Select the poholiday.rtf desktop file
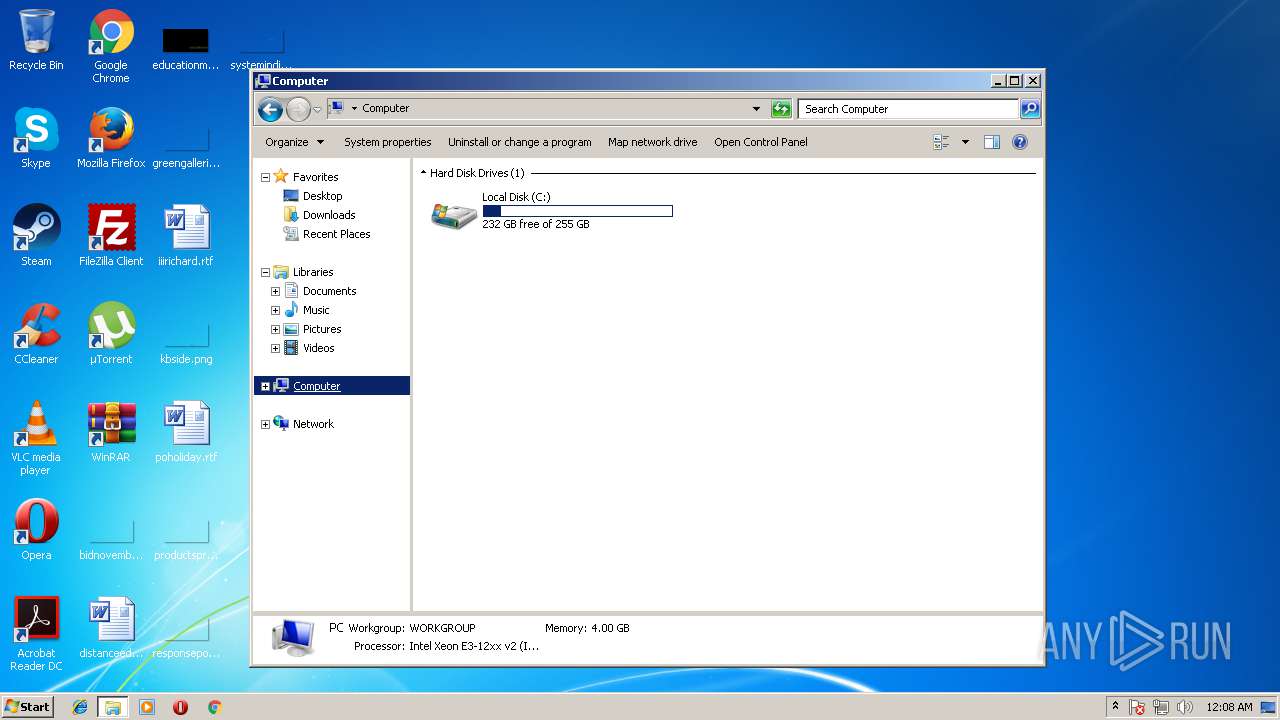The image size is (1280, 720). (186, 432)
